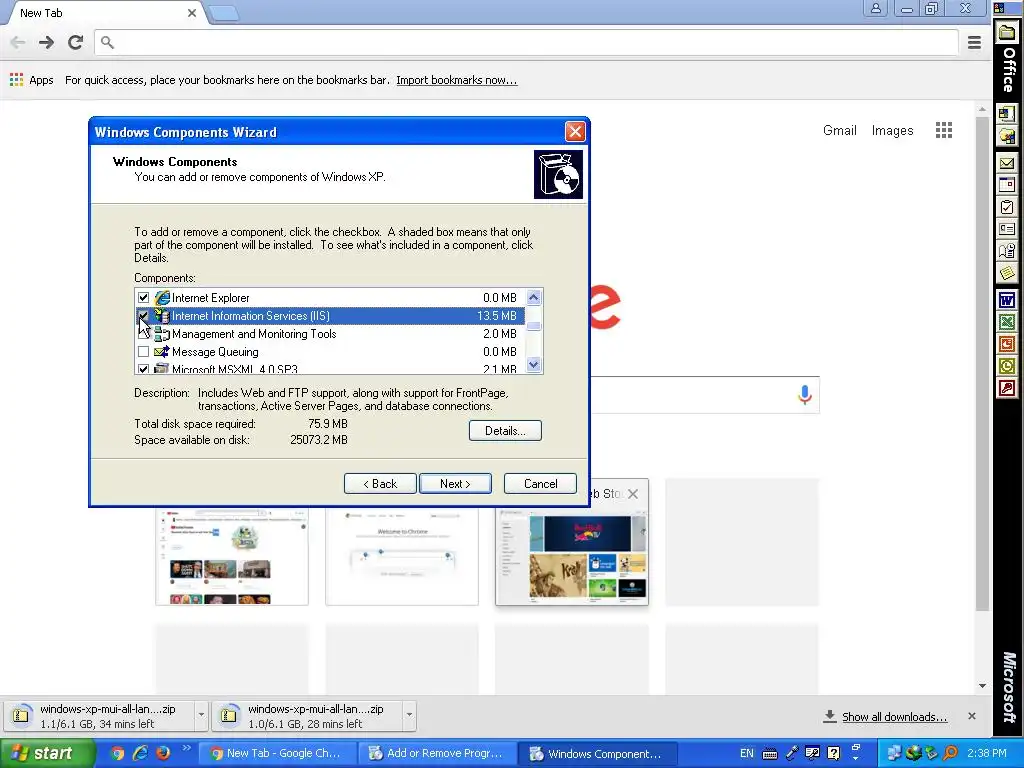Click Show all downloads link
Viewport: 1024px width, 768px height.
click(894, 716)
